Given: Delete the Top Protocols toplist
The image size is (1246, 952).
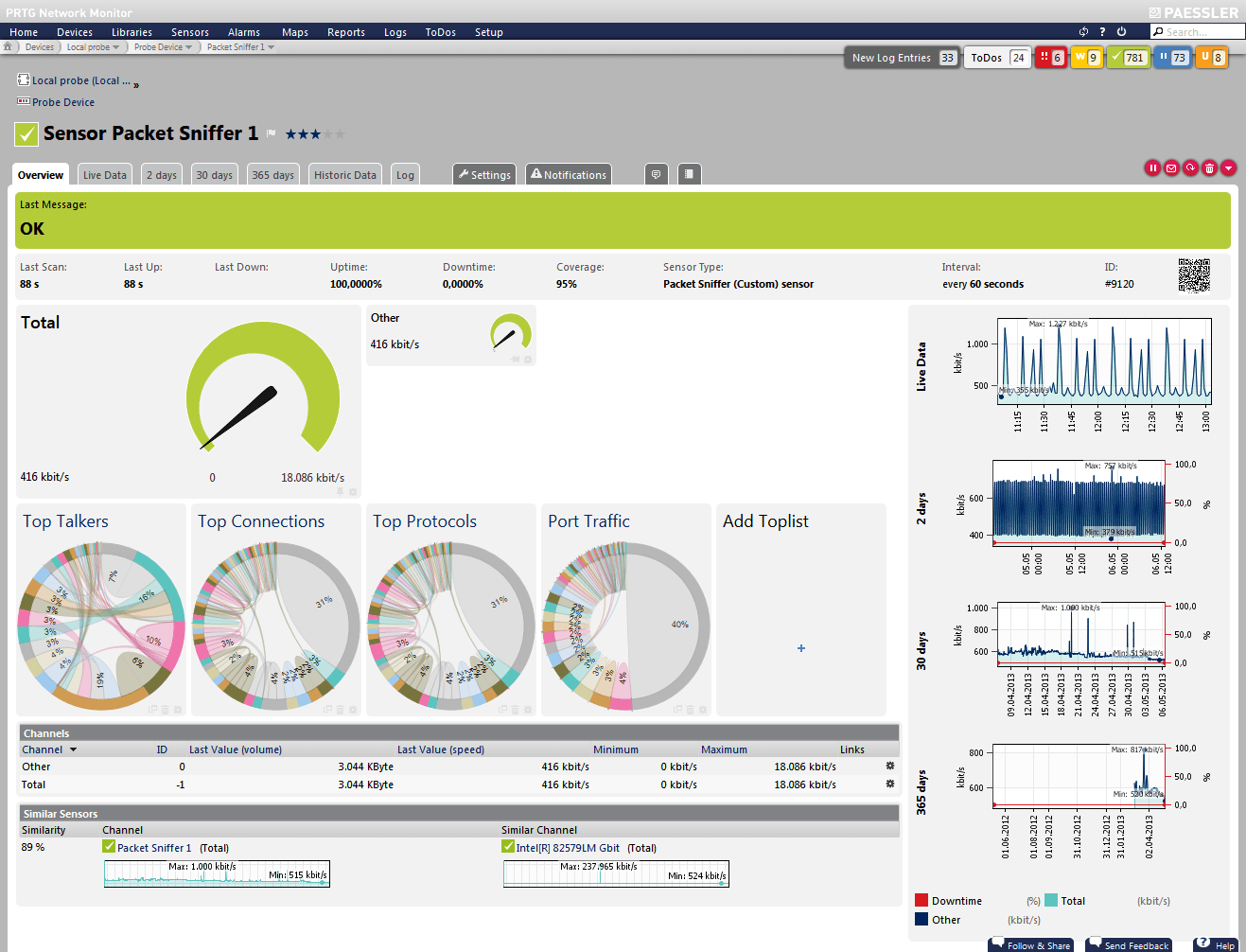Looking at the screenshot, I should (x=515, y=710).
